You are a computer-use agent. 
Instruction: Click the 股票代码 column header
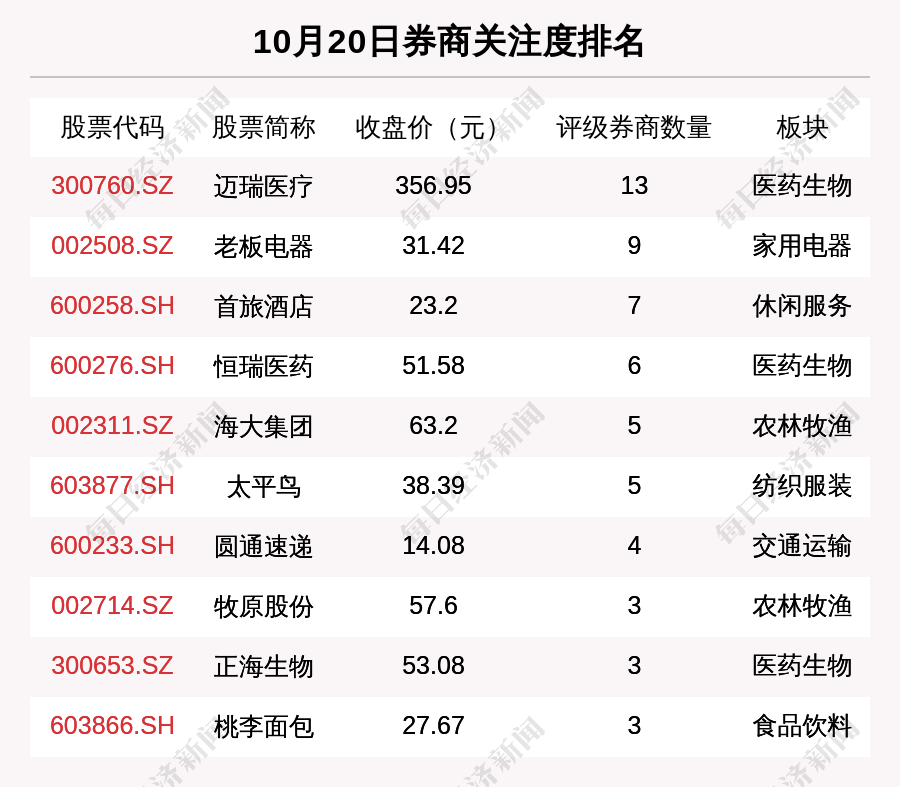point(112,127)
